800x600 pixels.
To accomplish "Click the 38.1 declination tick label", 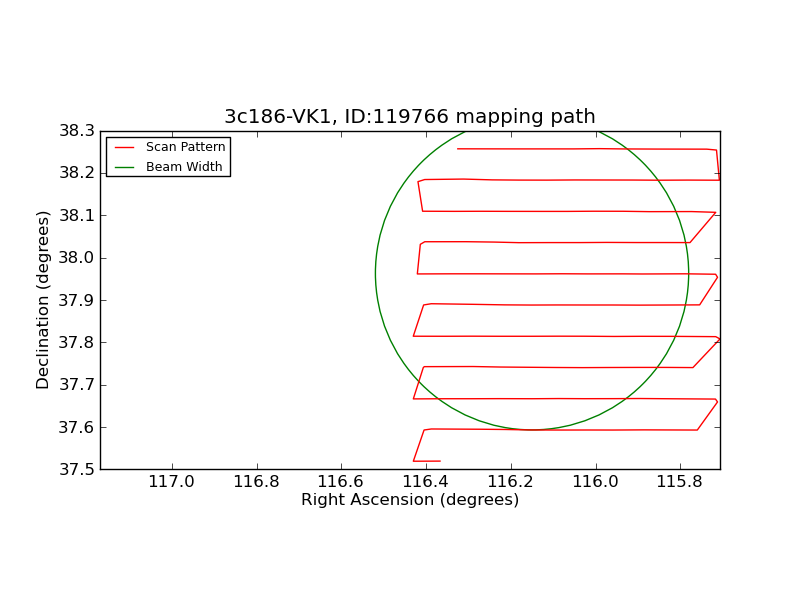I will tap(77, 216).
